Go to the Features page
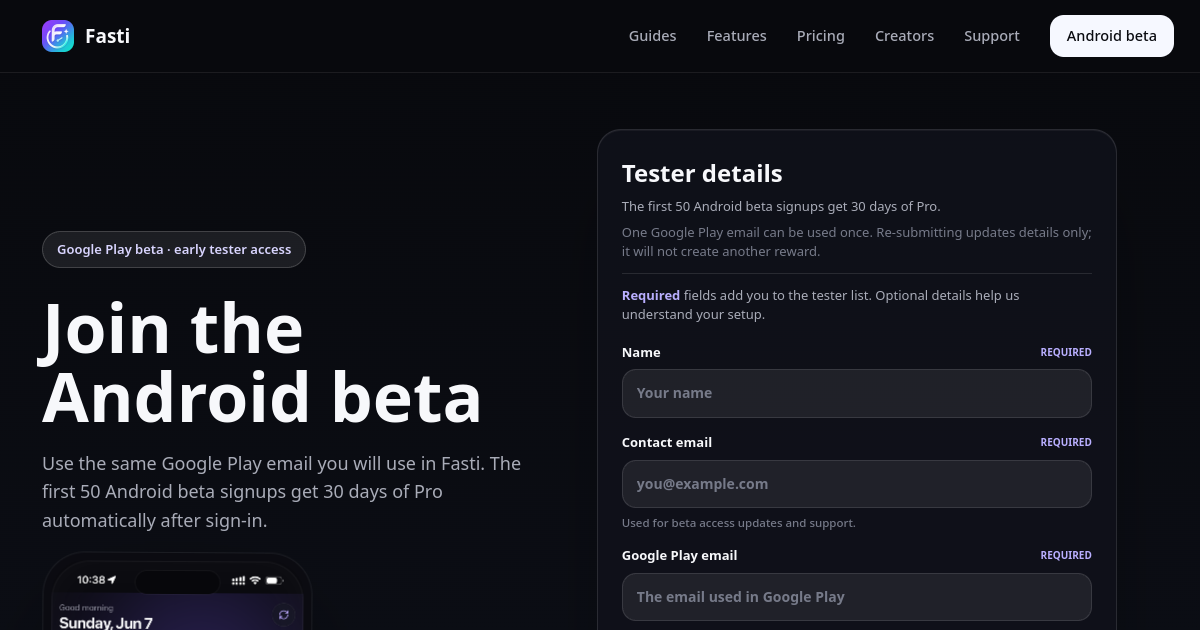This screenshot has width=1200, height=630. click(737, 36)
